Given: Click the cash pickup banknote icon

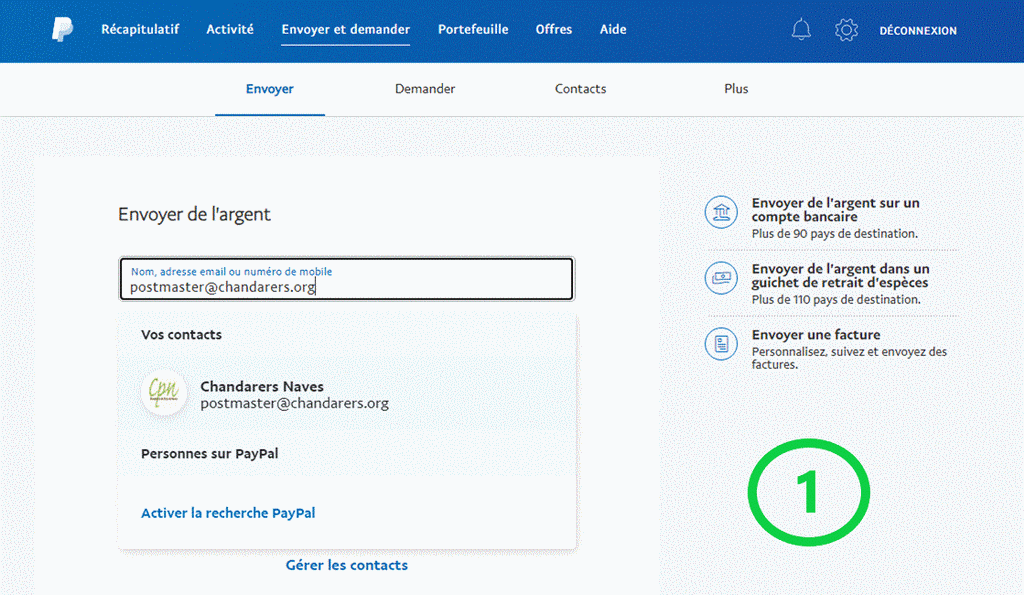Looking at the screenshot, I should pyautogui.click(x=721, y=278).
